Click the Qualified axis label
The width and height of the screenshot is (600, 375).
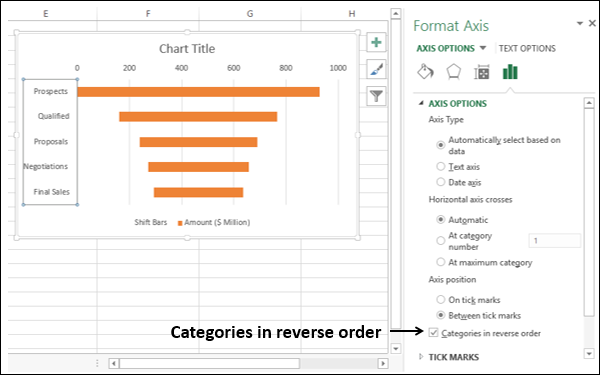(x=54, y=116)
